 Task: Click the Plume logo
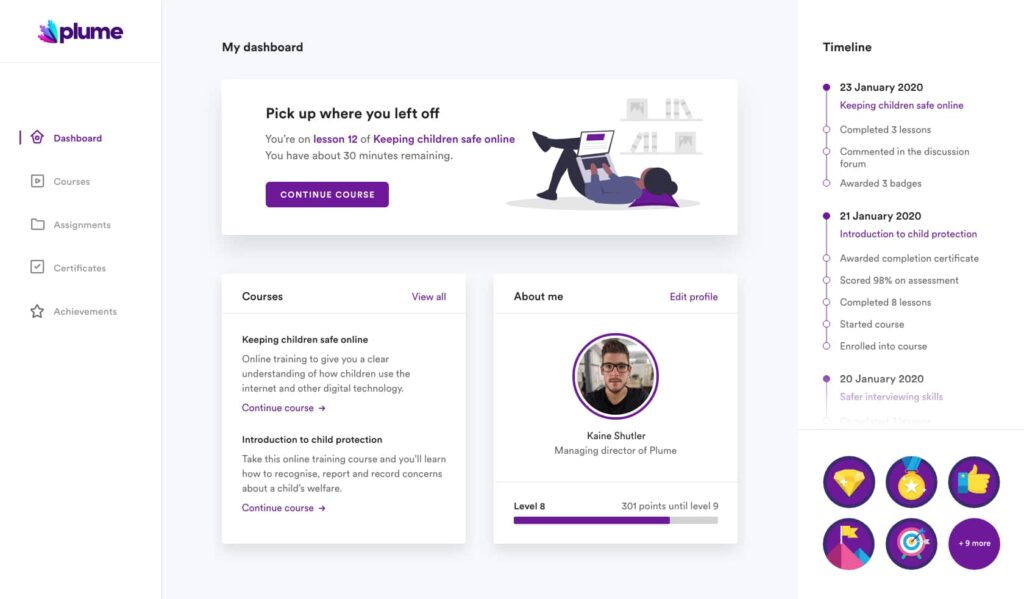click(80, 31)
